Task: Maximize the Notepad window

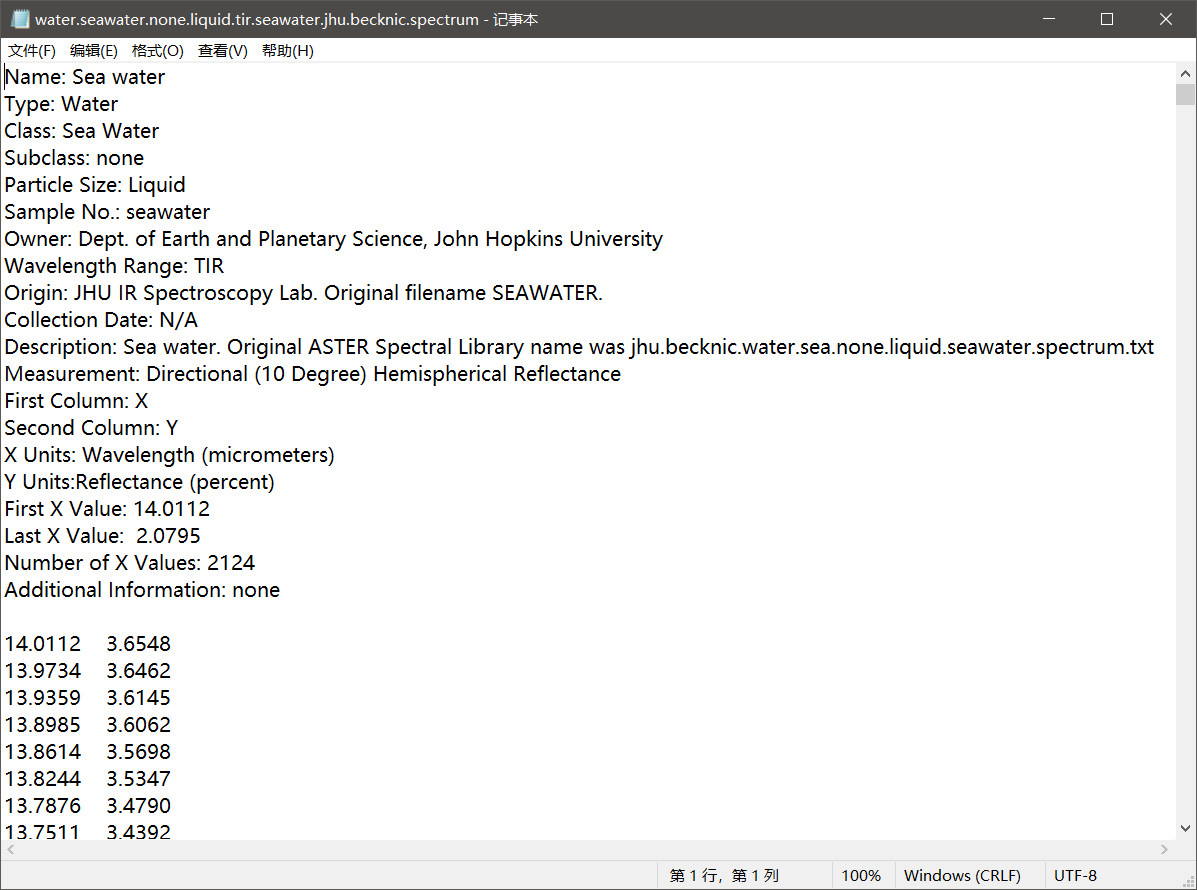Action: pyautogui.click(x=1107, y=19)
